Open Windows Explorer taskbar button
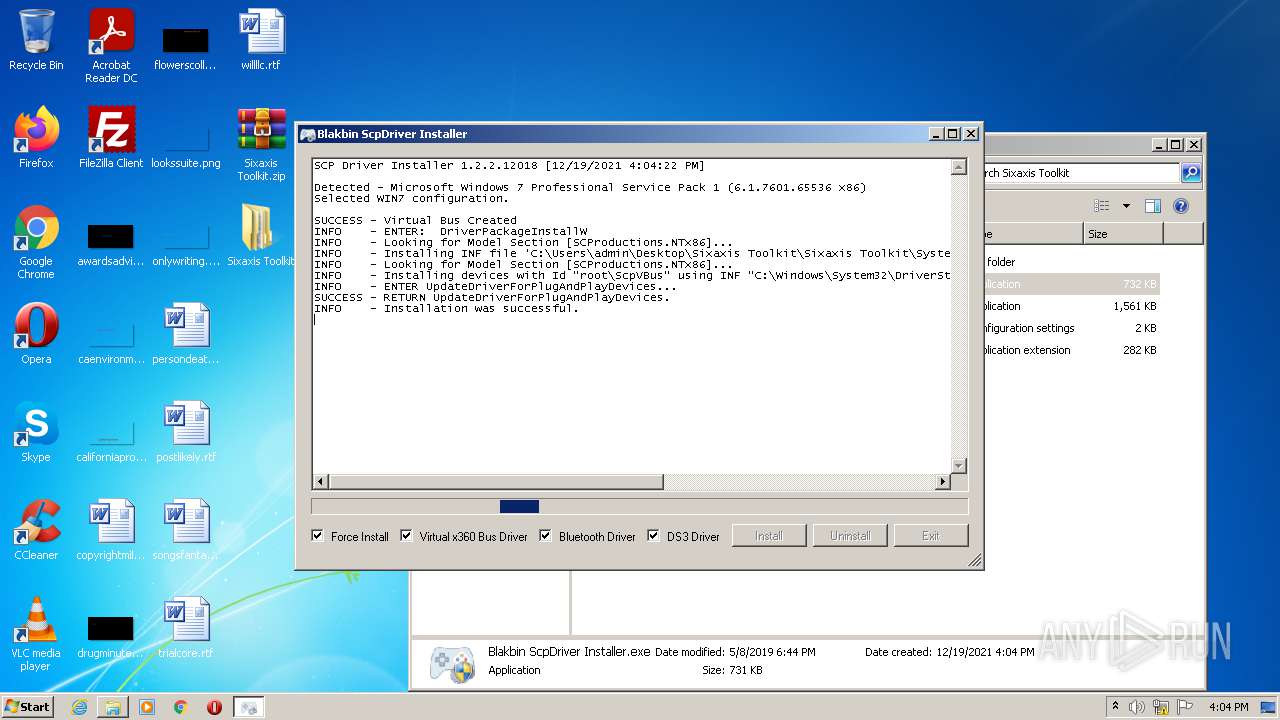The image size is (1280, 720). point(113,707)
